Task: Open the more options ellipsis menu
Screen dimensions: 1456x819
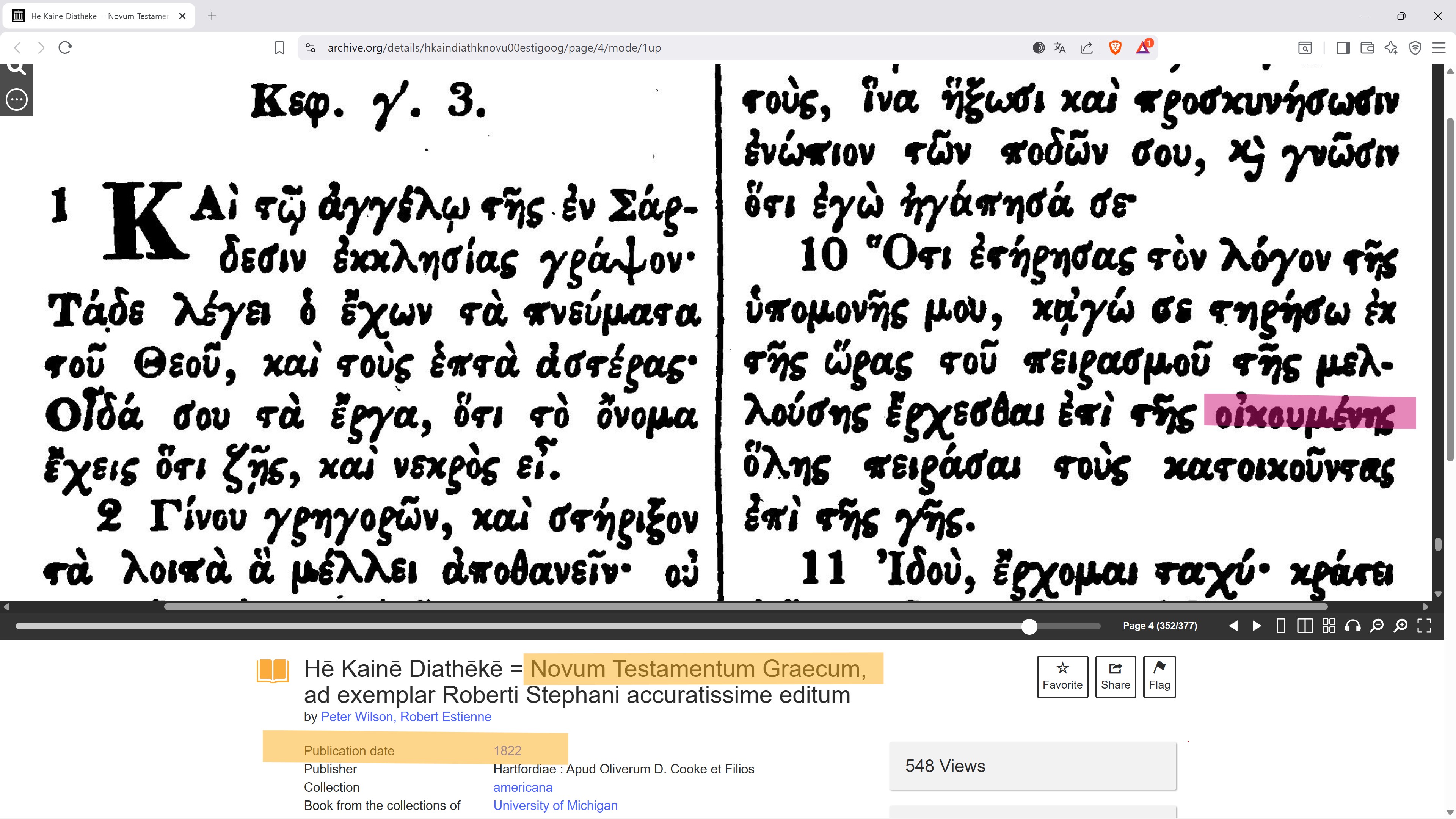Action: pos(16,99)
